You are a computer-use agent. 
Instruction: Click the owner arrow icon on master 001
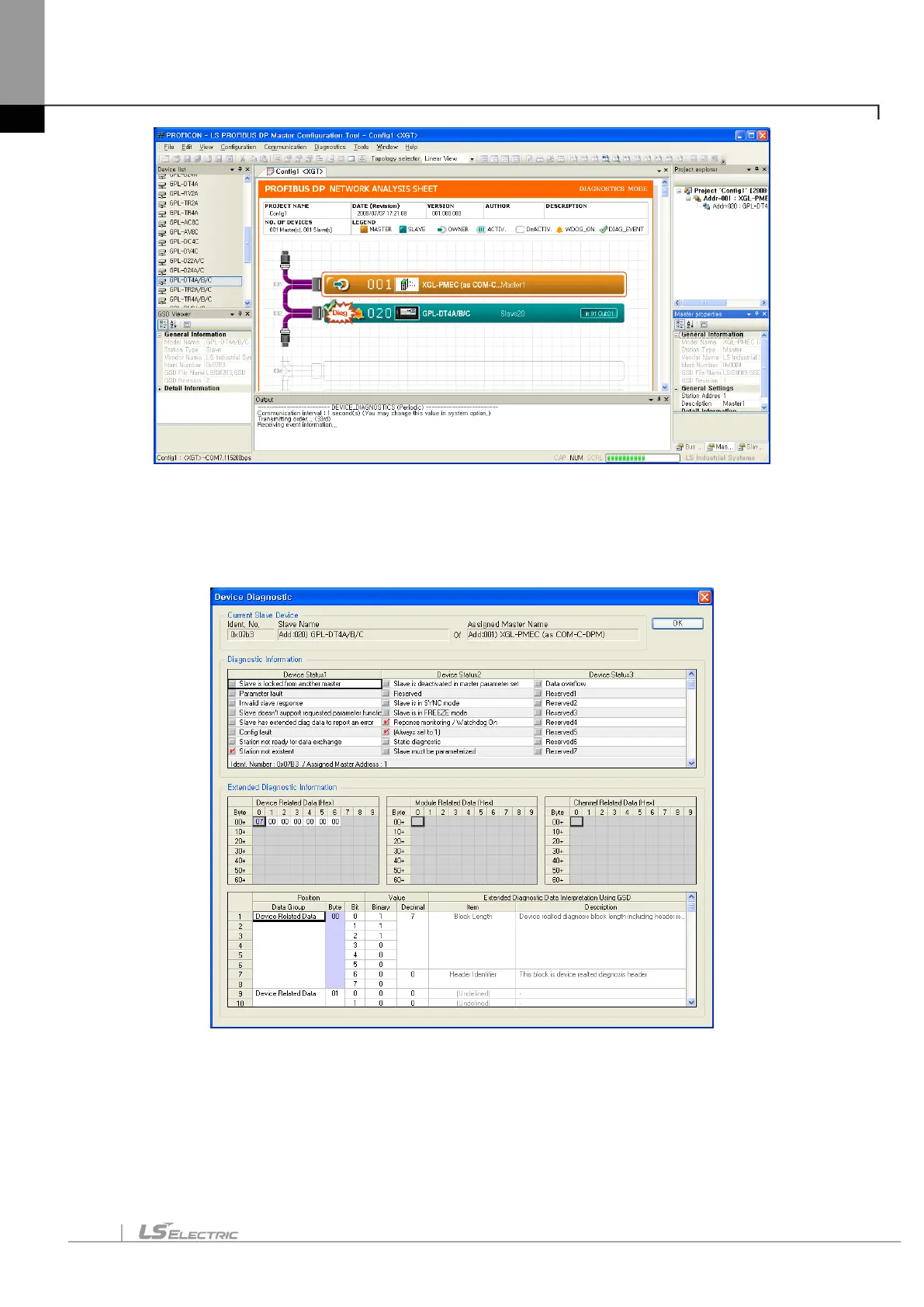(341, 285)
